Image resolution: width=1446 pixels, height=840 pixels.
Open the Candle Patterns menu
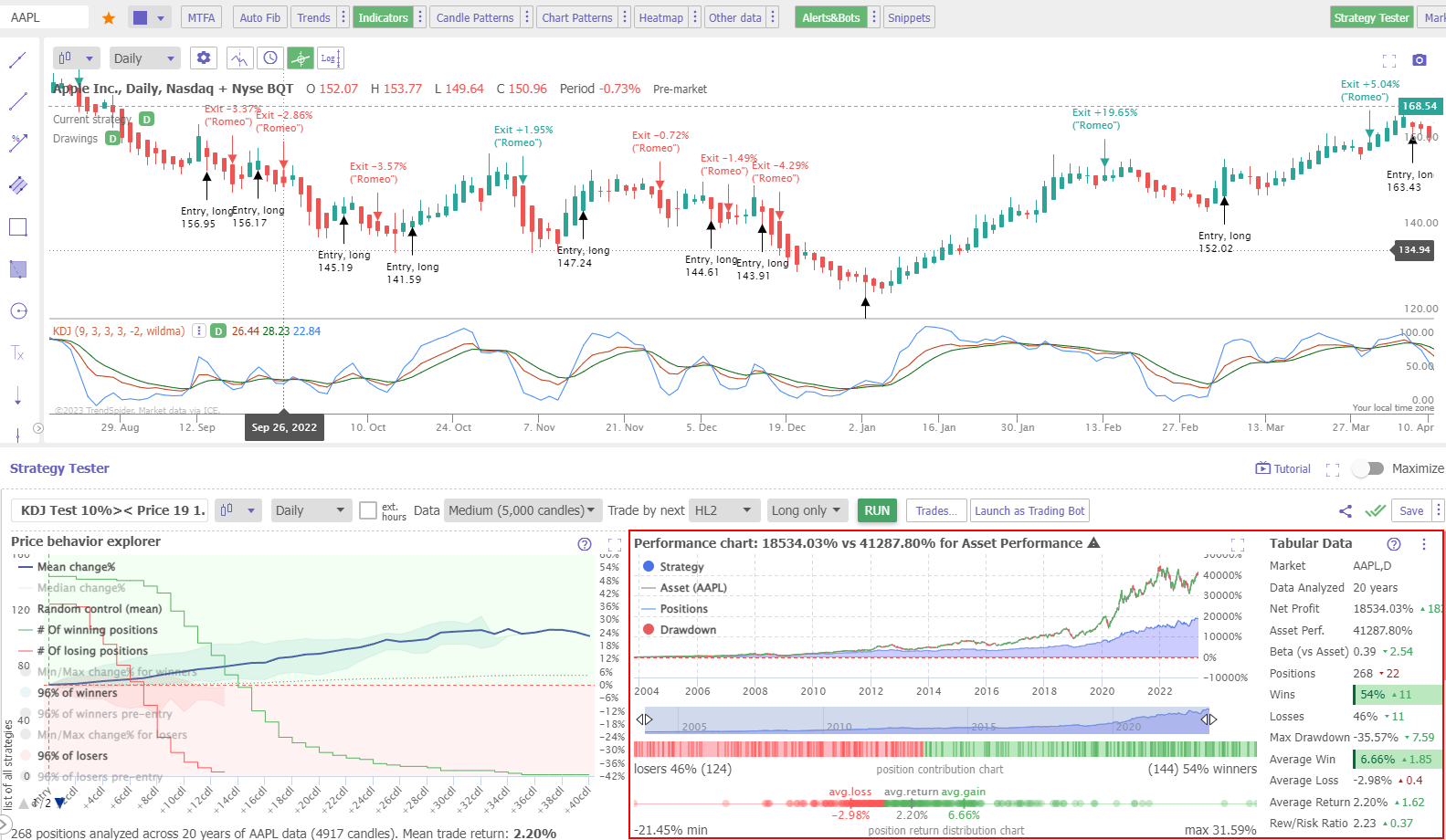(x=474, y=17)
